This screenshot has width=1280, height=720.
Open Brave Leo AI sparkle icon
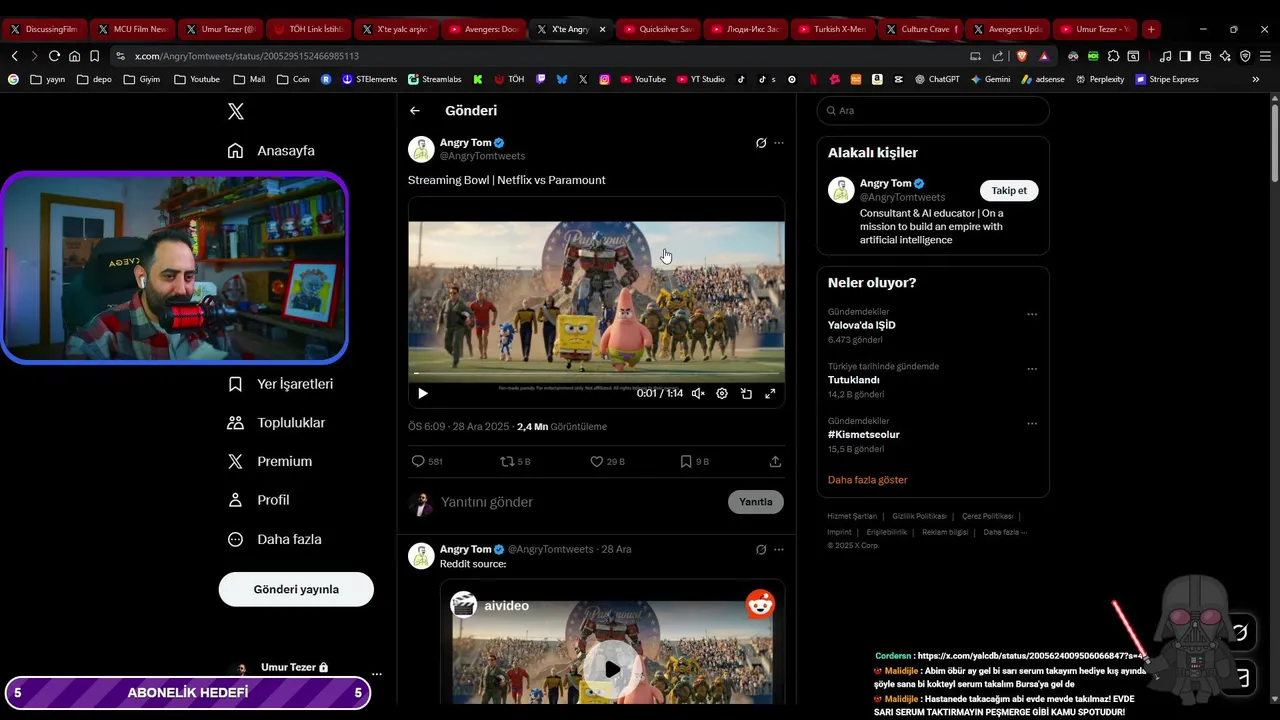click(x=1225, y=56)
